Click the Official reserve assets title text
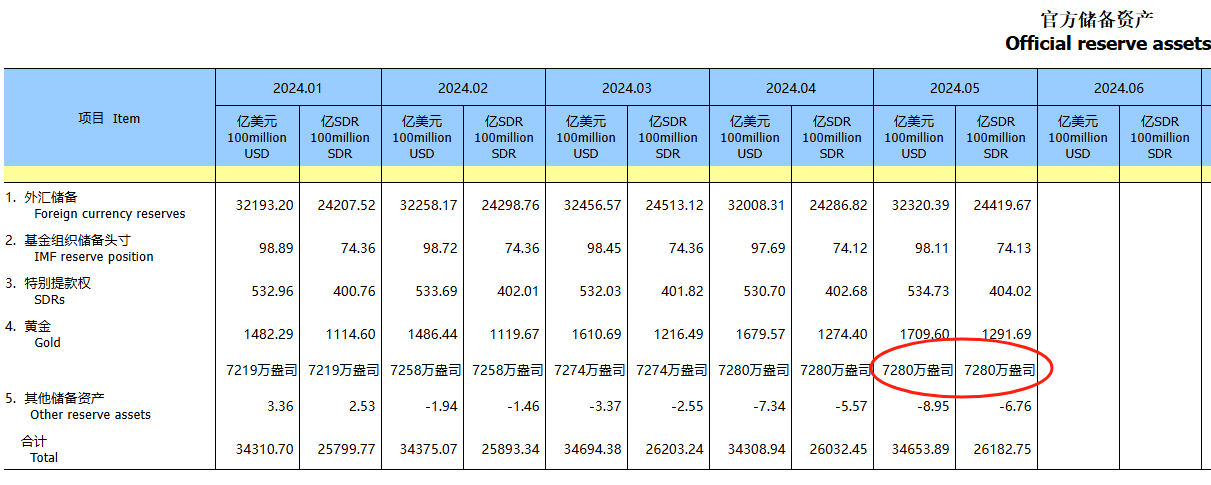1211x485 pixels. pyautogui.click(x=1107, y=43)
